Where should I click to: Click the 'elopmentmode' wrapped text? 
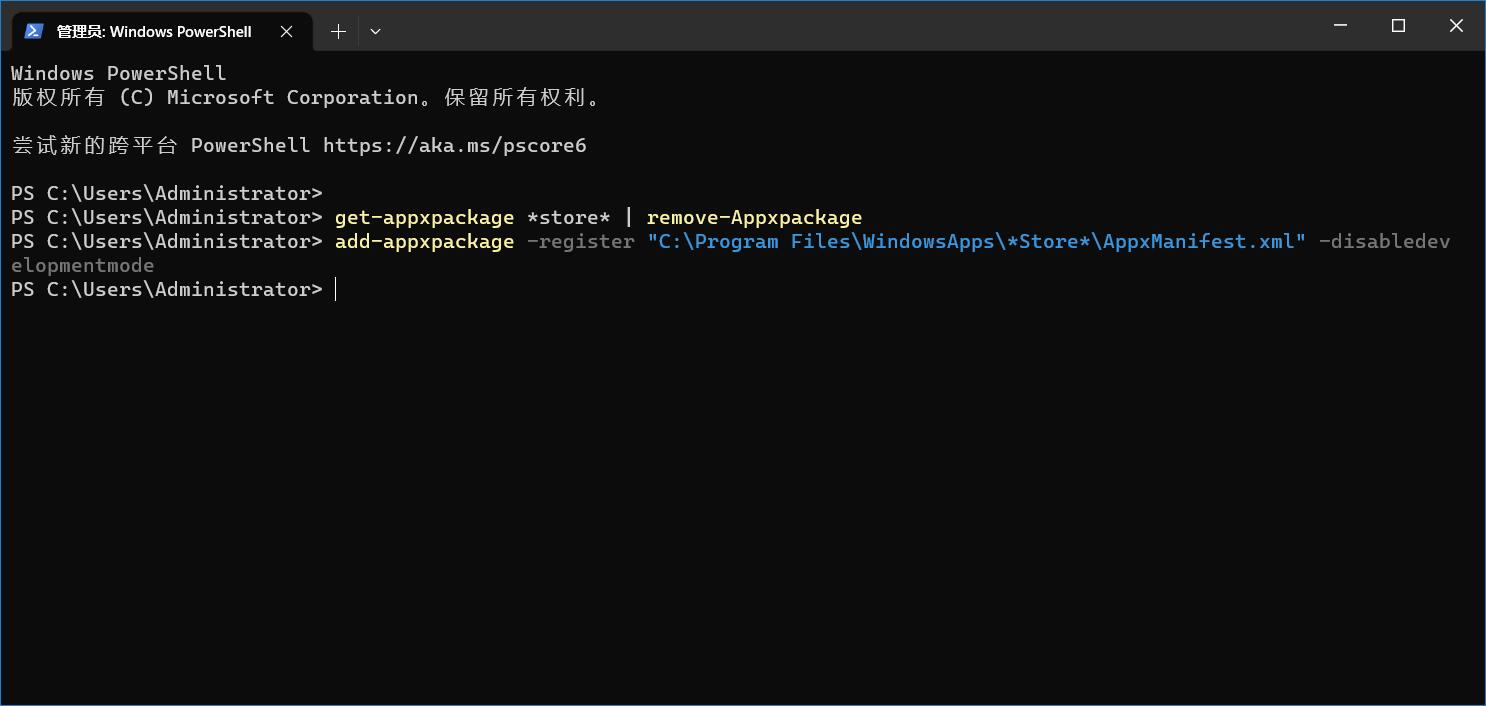click(x=83, y=265)
